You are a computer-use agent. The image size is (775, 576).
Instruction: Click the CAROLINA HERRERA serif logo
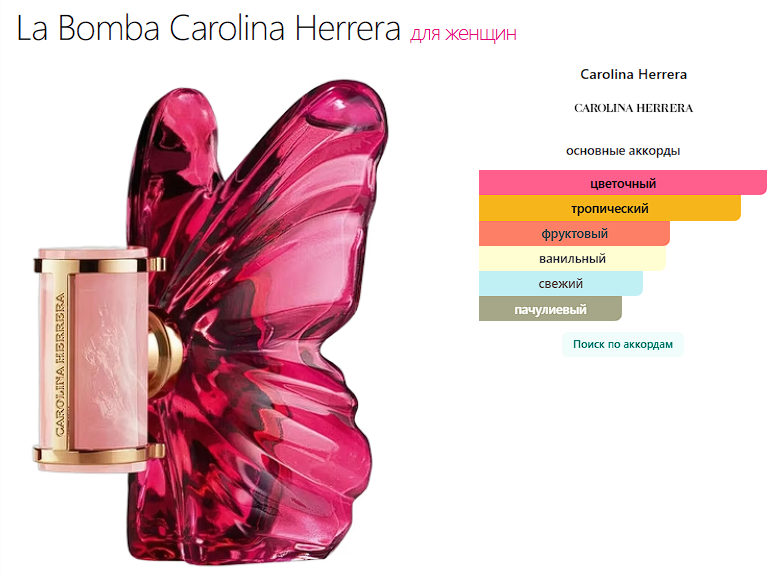click(x=633, y=108)
